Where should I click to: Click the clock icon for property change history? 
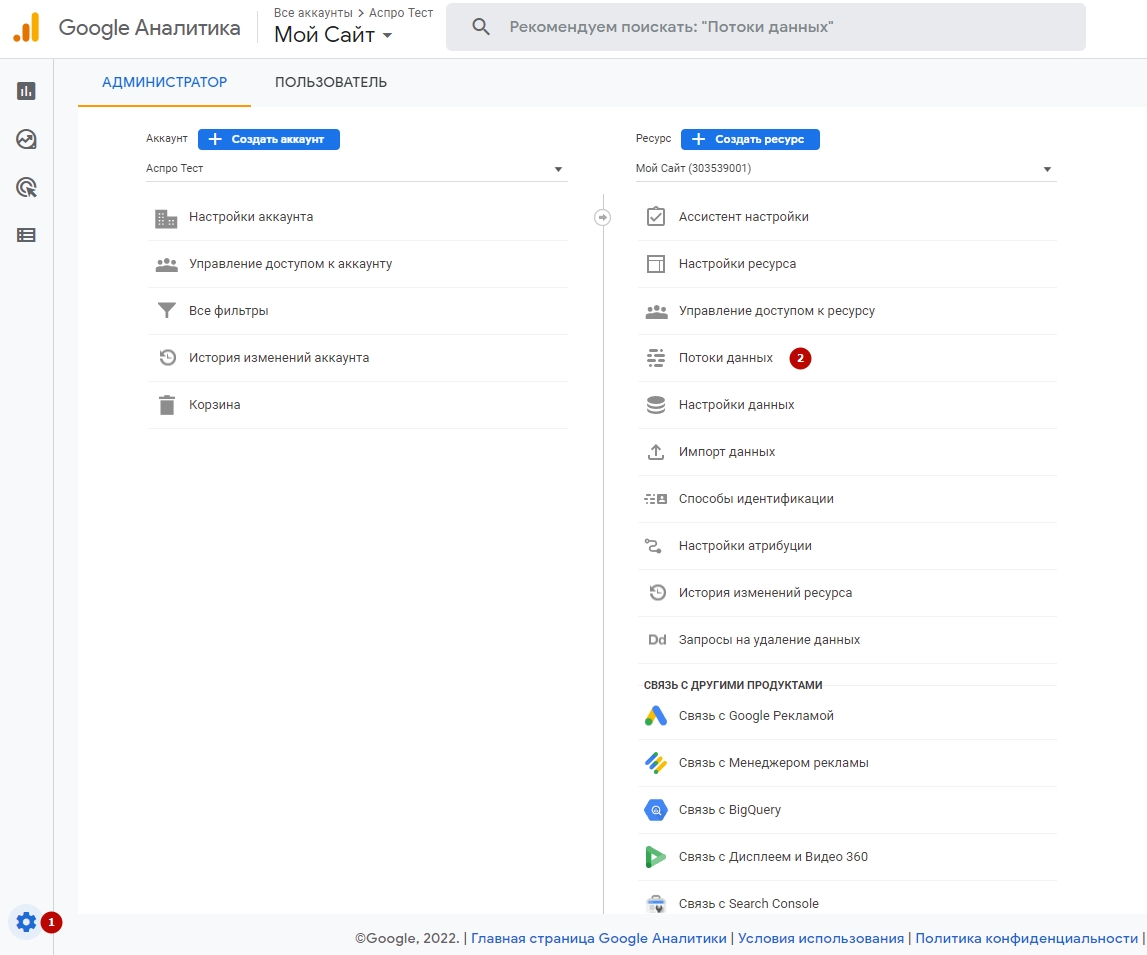(658, 592)
